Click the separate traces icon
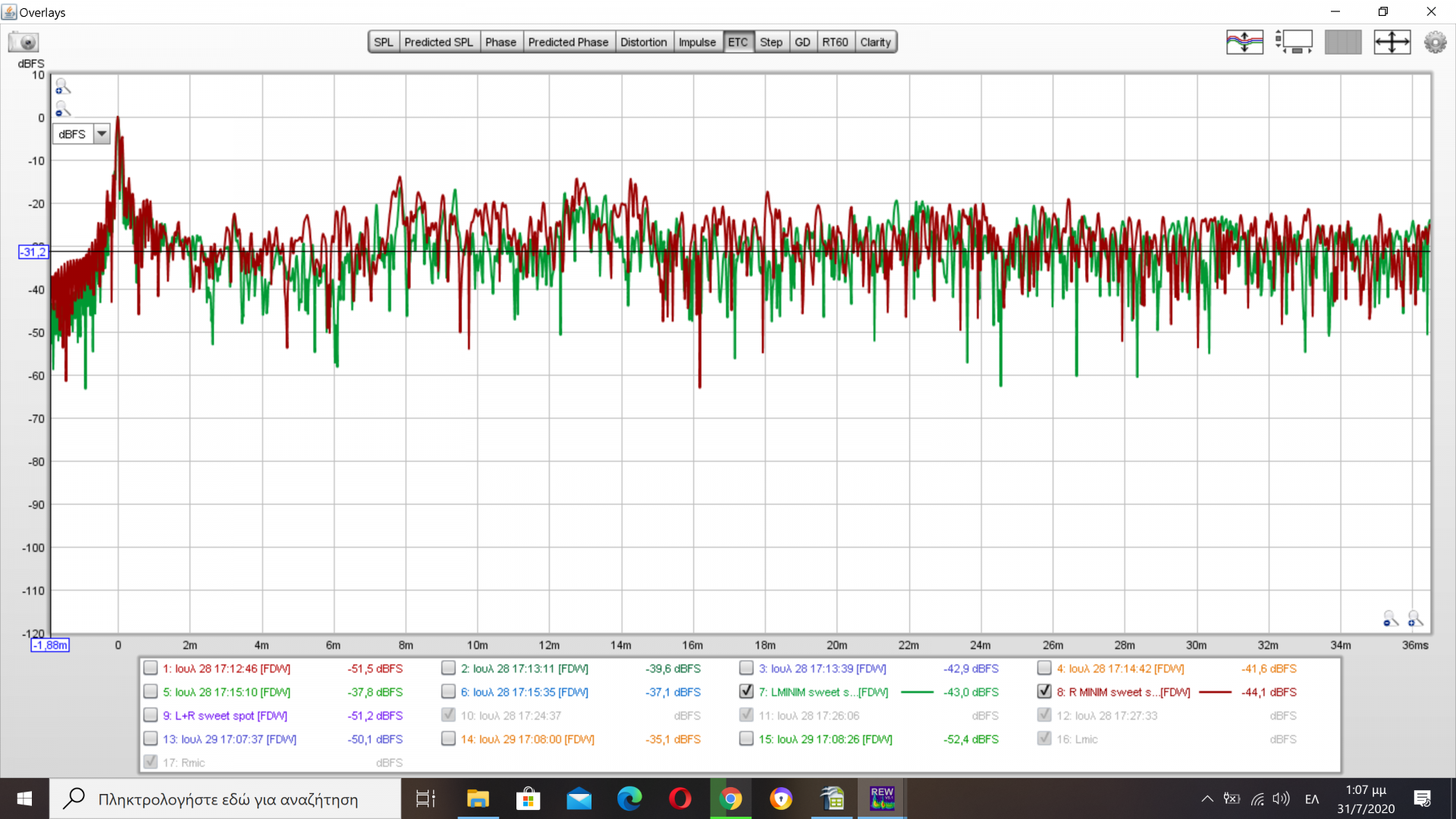The height and width of the screenshot is (819, 1456). (1244, 42)
